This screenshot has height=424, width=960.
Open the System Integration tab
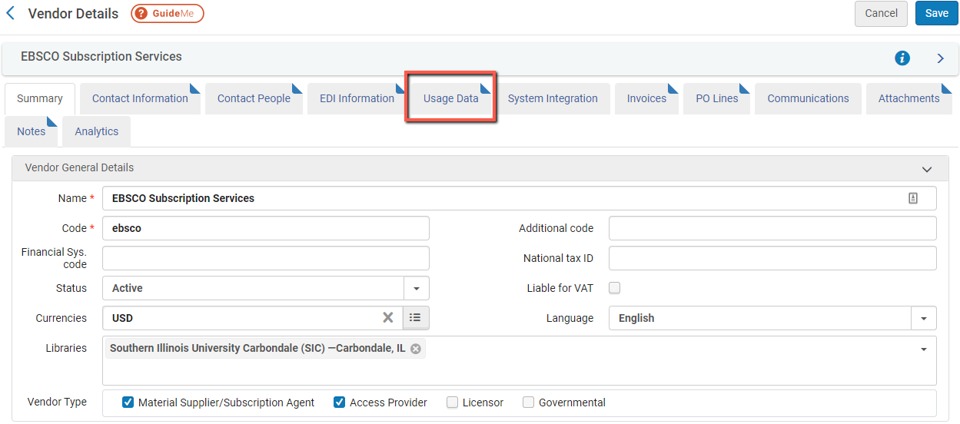pyautogui.click(x=552, y=99)
